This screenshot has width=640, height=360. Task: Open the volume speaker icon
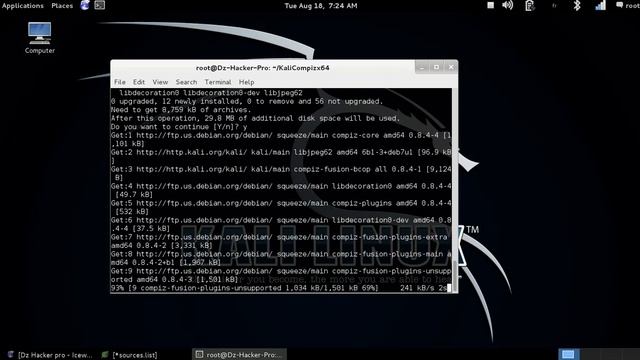tap(507, 5)
